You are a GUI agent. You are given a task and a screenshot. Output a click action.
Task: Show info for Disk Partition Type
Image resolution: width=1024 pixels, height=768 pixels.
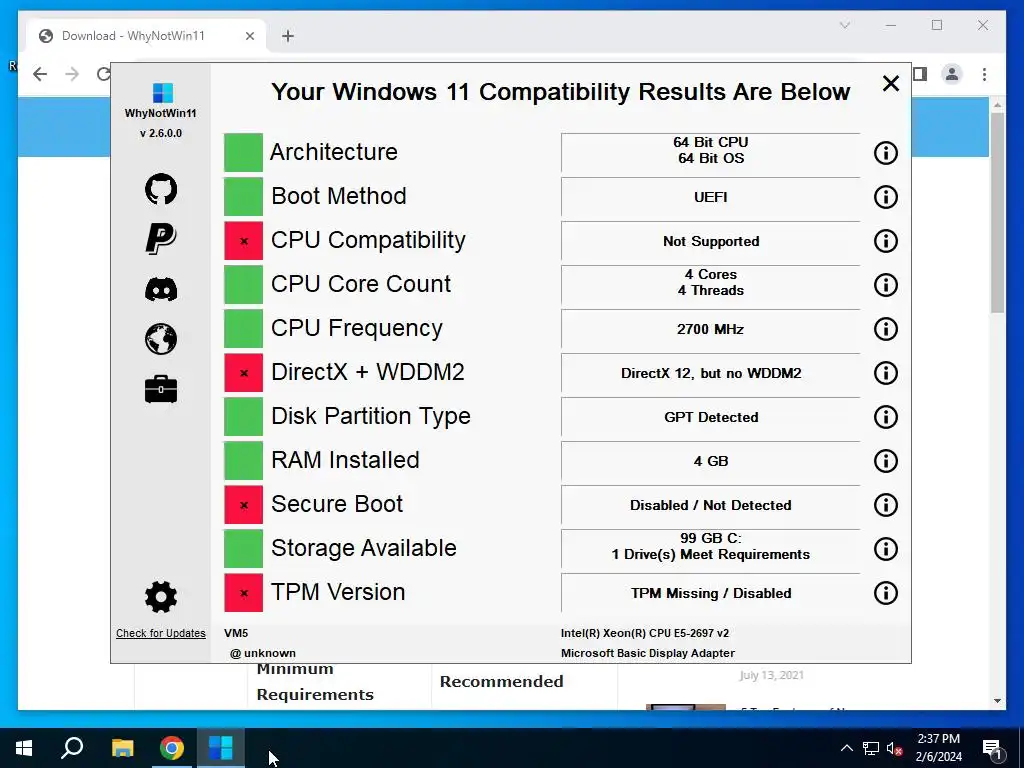(x=886, y=417)
